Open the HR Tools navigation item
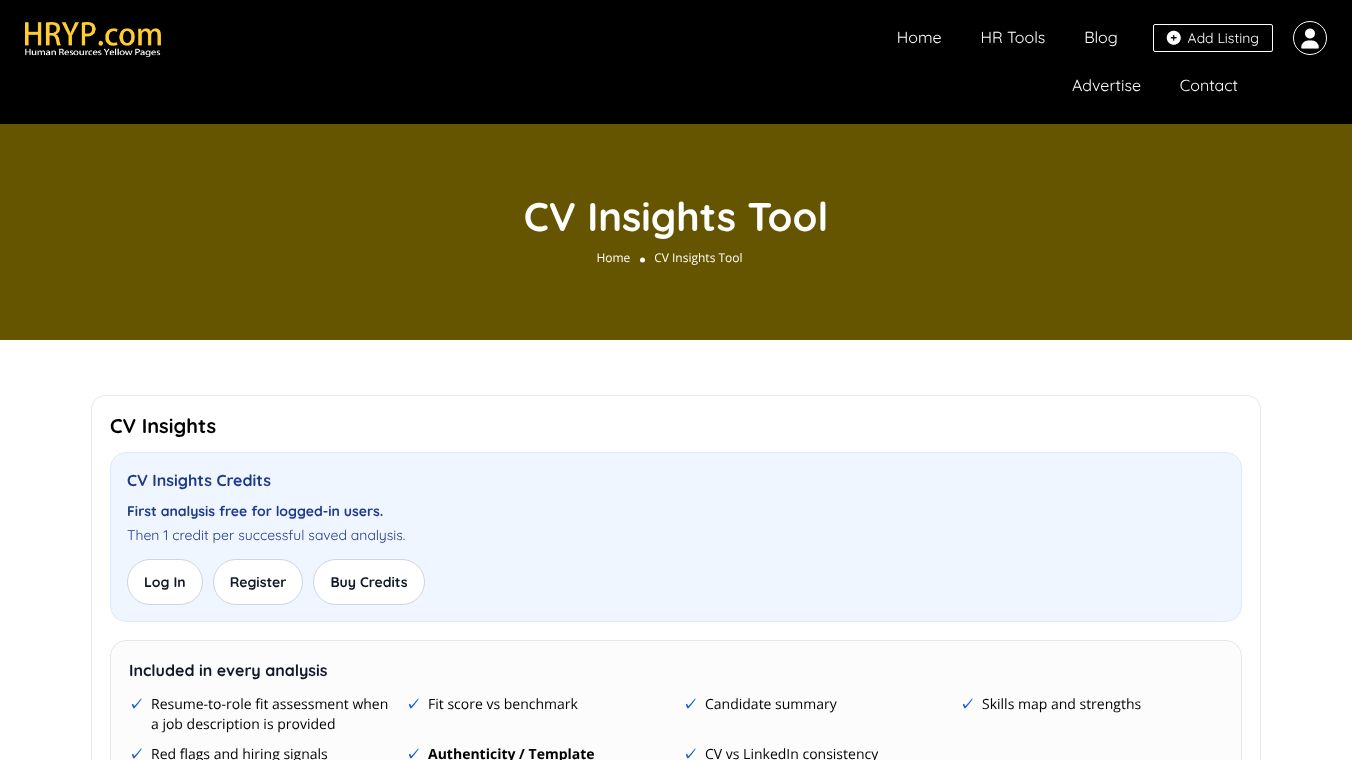 click(1012, 38)
